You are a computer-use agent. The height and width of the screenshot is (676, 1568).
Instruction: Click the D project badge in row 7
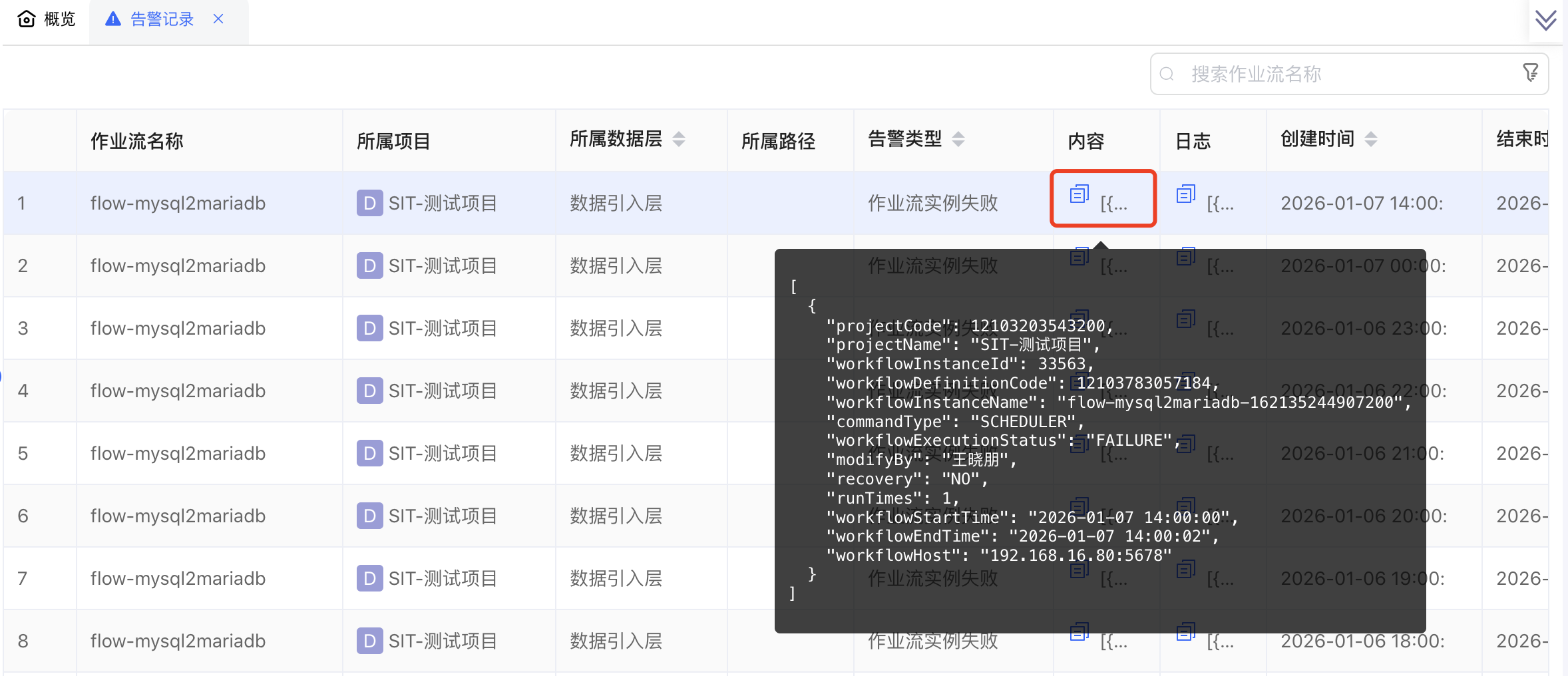click(369, 578)
